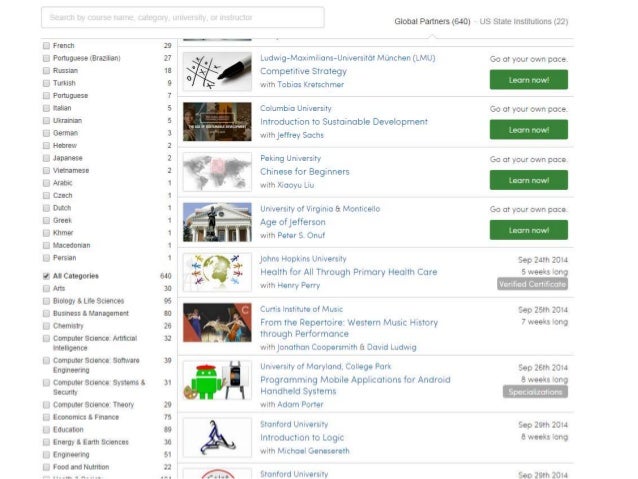
Task: Check the Russian language filter
Action: (46, 70)
